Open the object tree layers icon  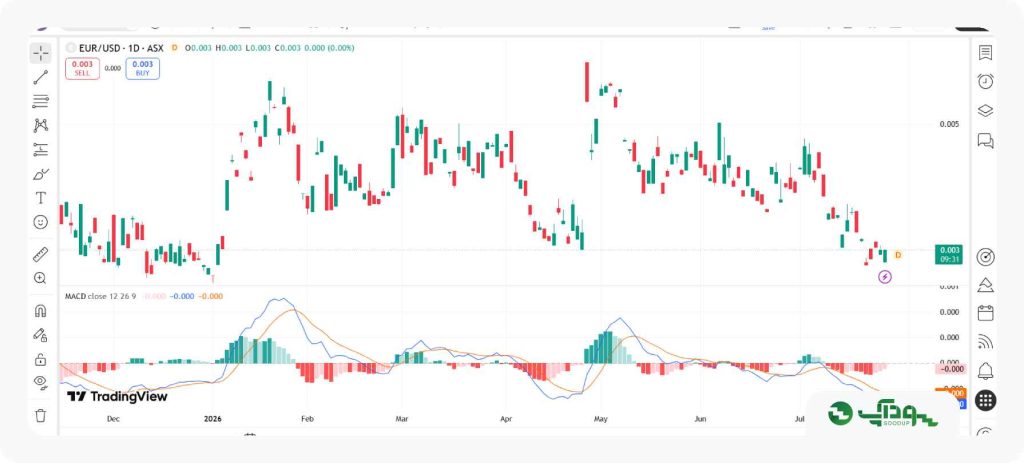point(985,110)
